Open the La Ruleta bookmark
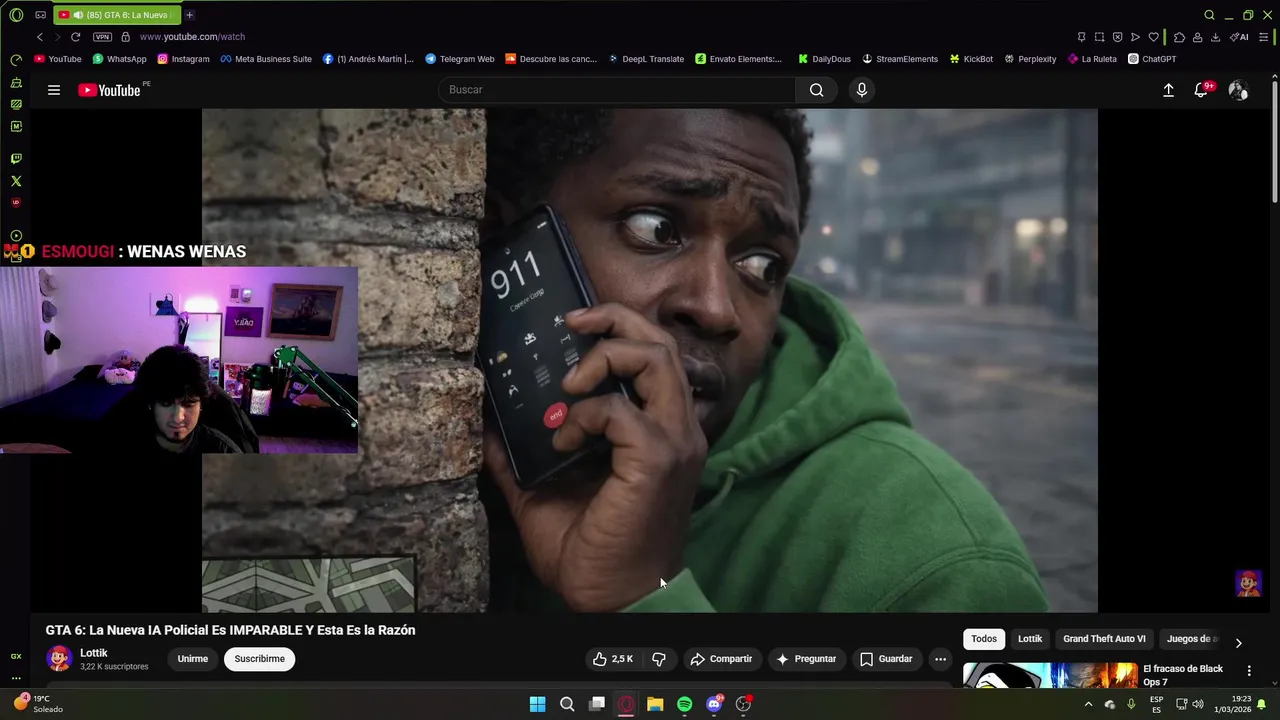 (1092, 59)
